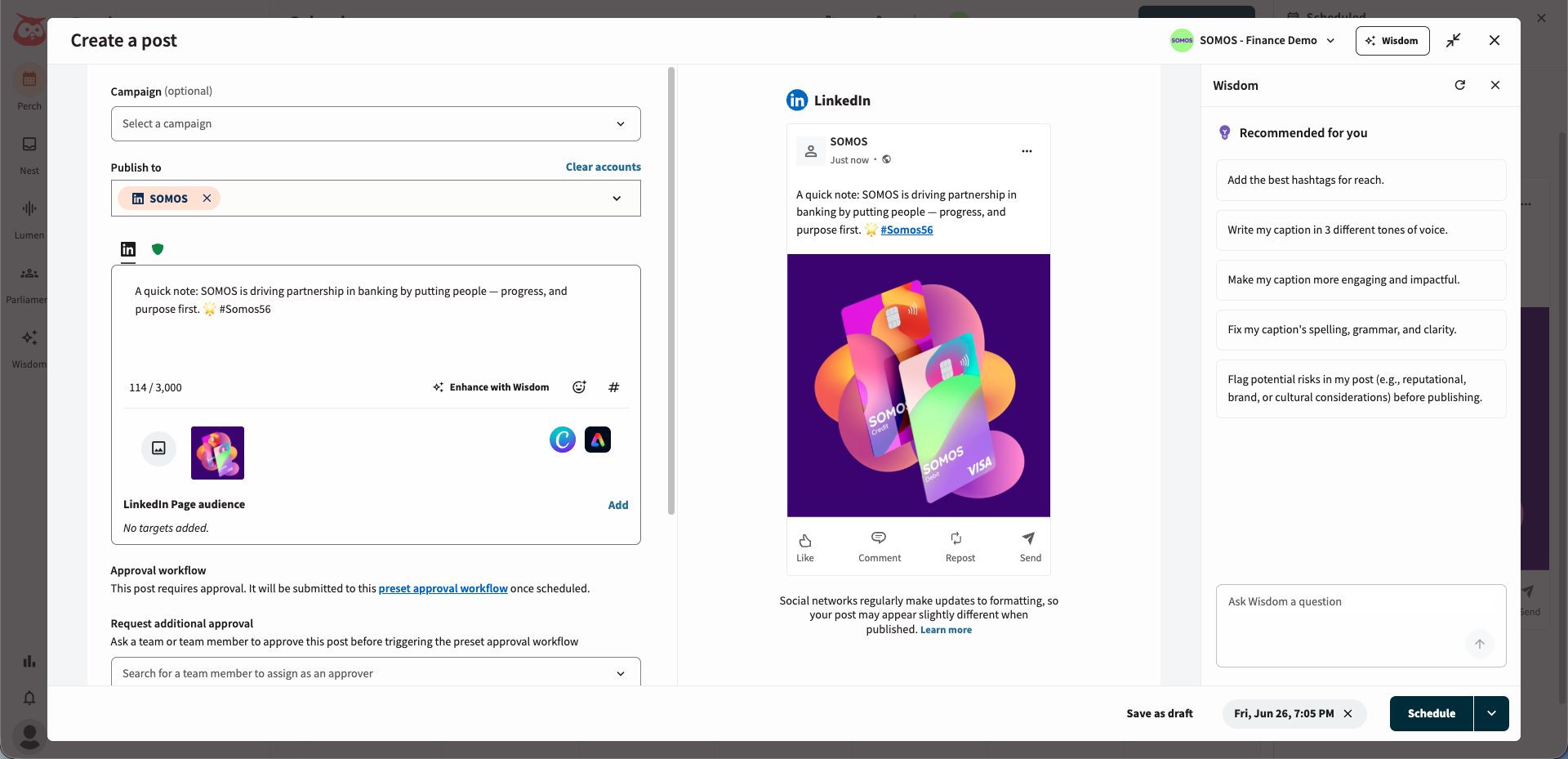Open the Perch calendar sidebar icon
Image resolution: width=1568 pixels, height=759 pixels.
(x=29, y=80)
